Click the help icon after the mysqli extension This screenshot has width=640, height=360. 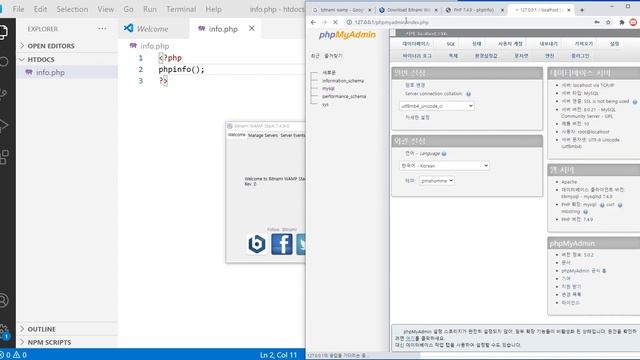(x=602, y=205)
